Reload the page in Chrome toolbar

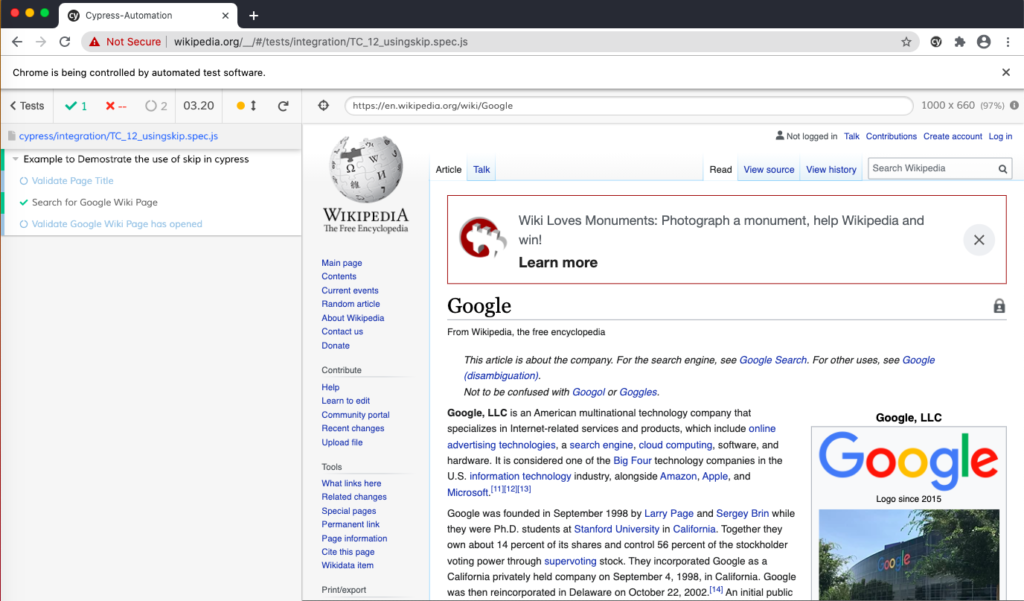click(65, 42)
